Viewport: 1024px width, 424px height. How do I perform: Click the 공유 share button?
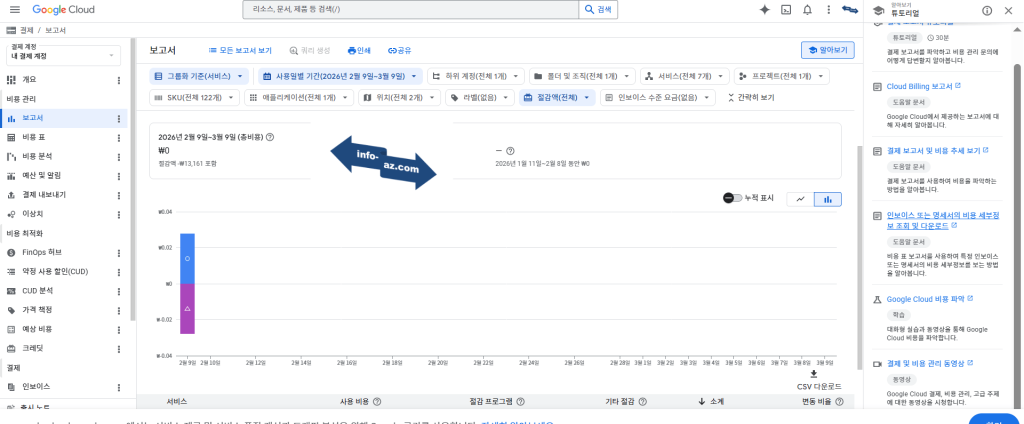pos(401,50)
